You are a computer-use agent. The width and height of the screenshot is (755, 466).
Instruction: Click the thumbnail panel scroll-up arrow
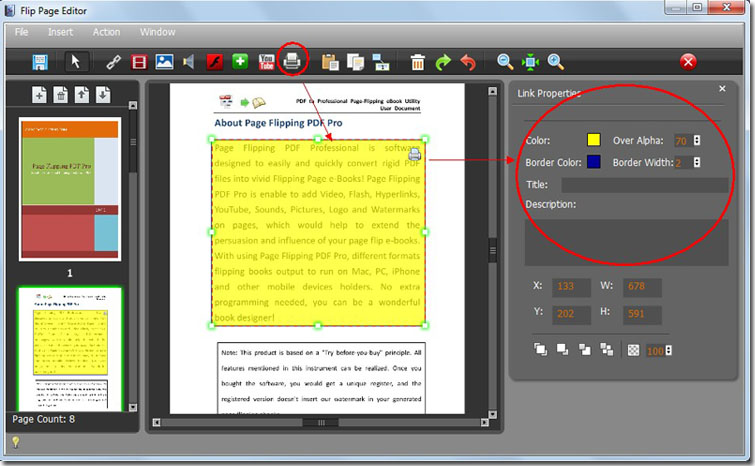coord(133,105)
